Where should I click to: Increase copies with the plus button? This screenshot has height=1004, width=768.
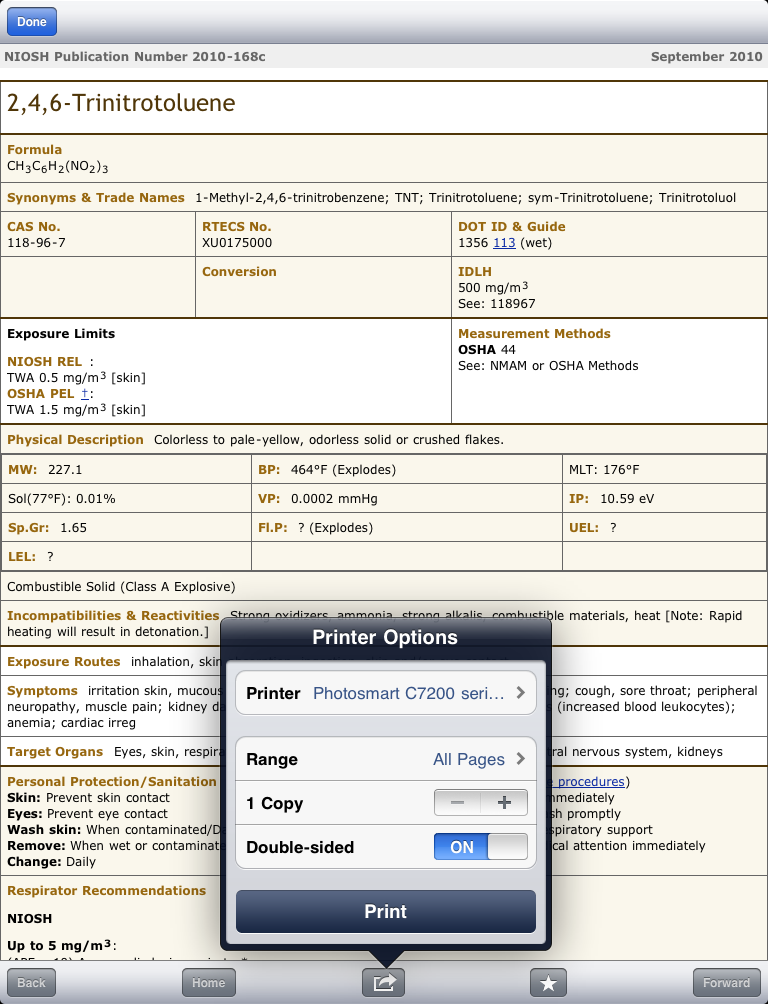click(504, 803)
